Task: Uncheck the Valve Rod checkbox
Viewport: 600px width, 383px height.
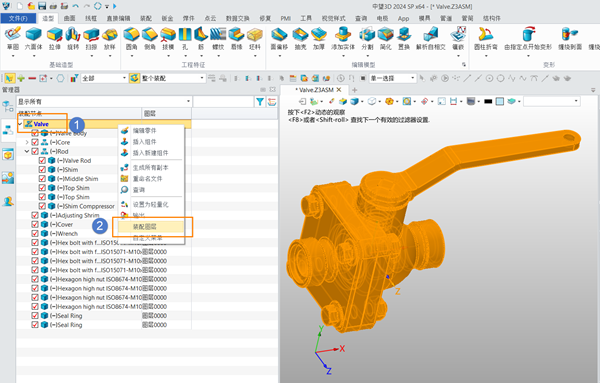Action: (x=42, y=160)
